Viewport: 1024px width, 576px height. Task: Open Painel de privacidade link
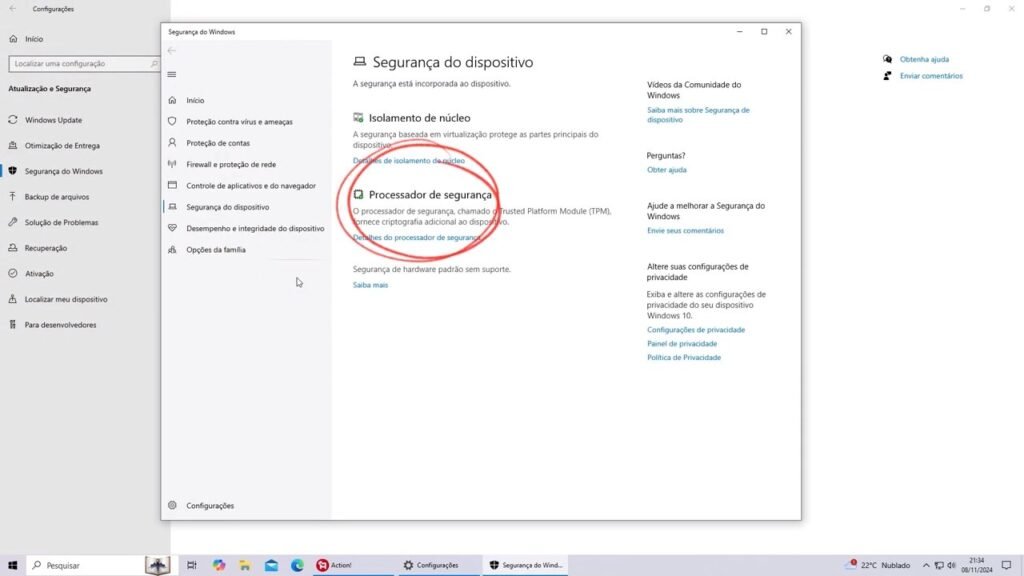pyautogui.click(x=682, y=344)
